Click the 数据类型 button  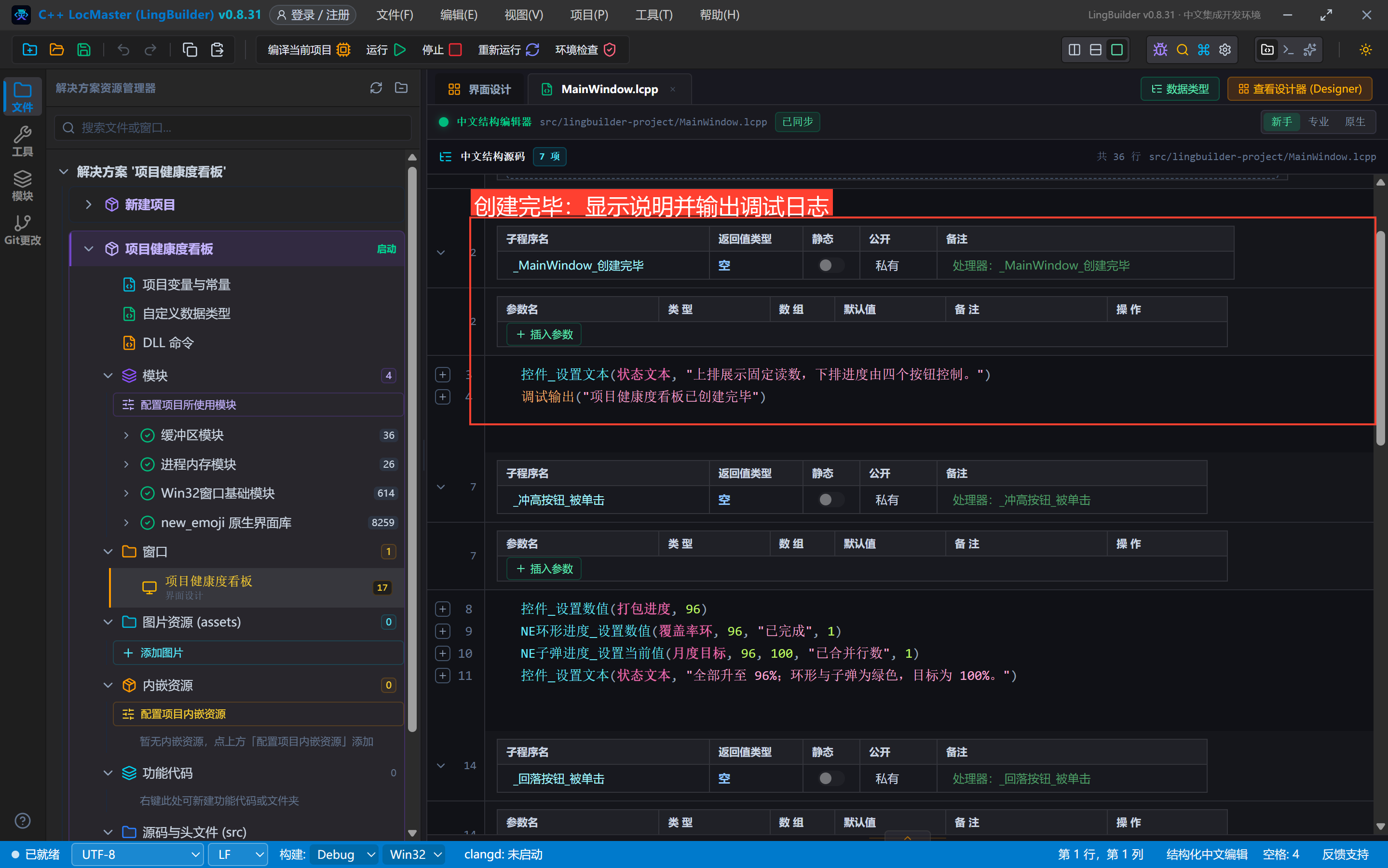tap(1180, 89)
